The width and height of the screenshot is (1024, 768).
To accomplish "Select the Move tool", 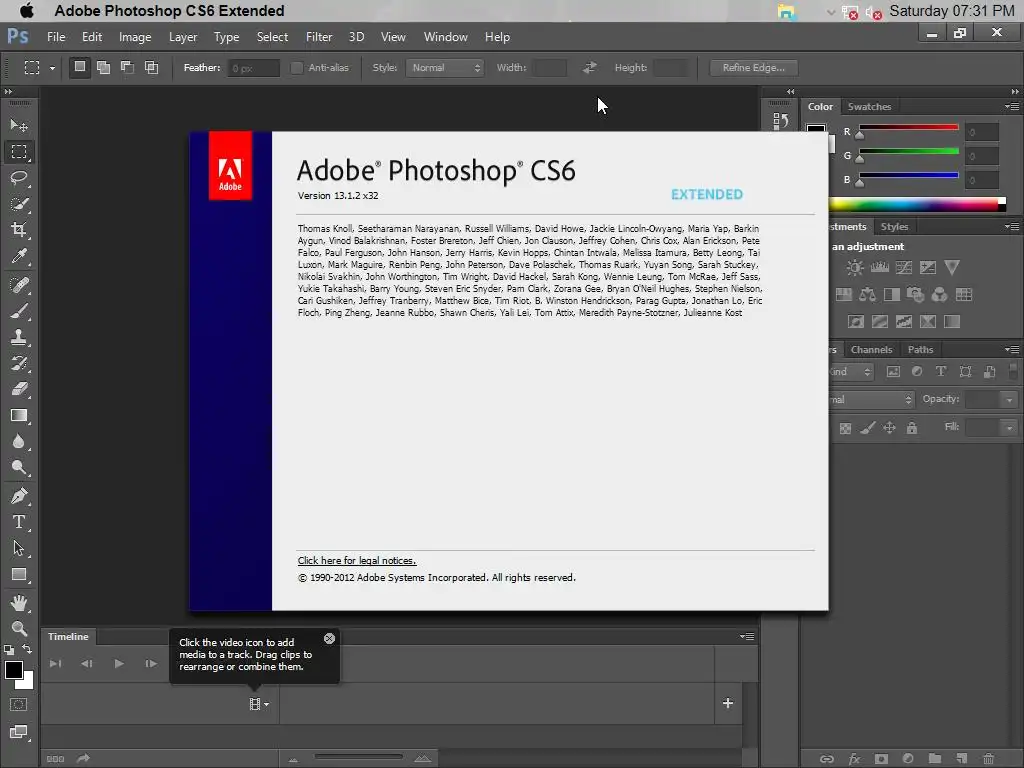I will pos(19,125).
